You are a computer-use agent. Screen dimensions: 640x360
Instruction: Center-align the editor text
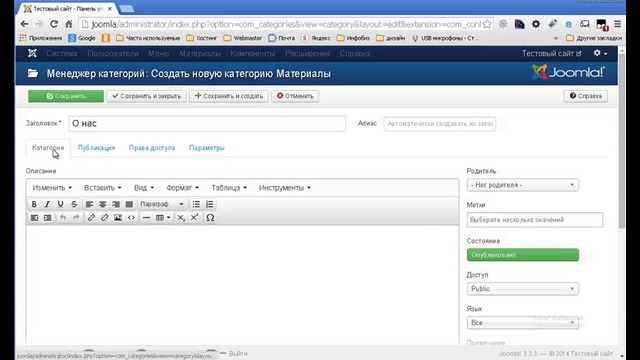coord(102,204)
